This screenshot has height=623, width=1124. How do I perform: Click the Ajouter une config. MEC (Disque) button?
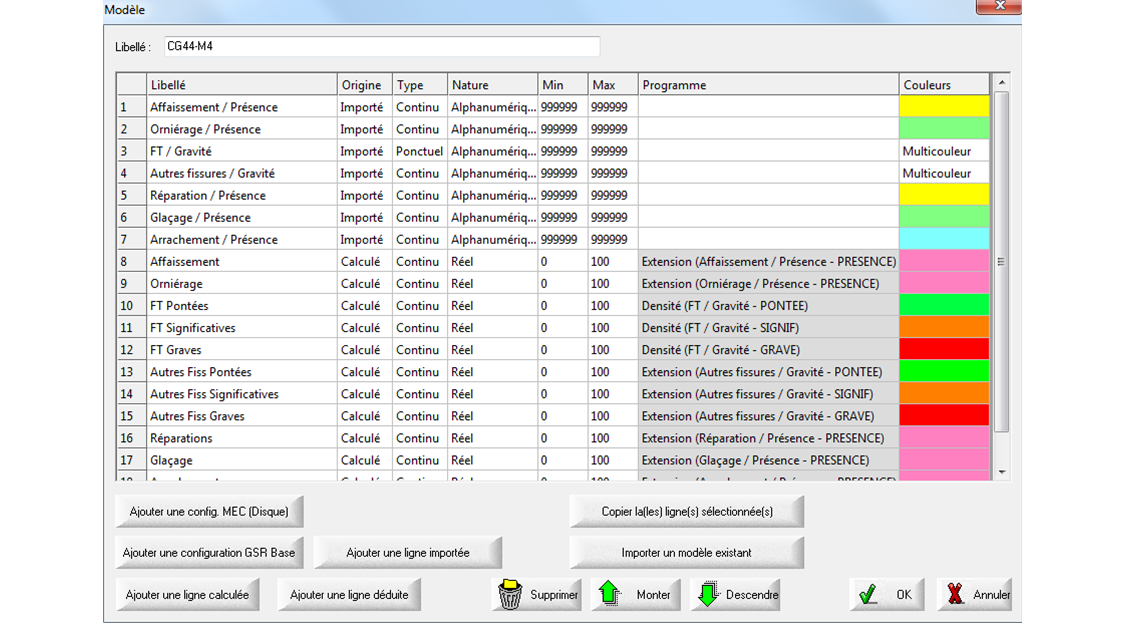(209, 511)
